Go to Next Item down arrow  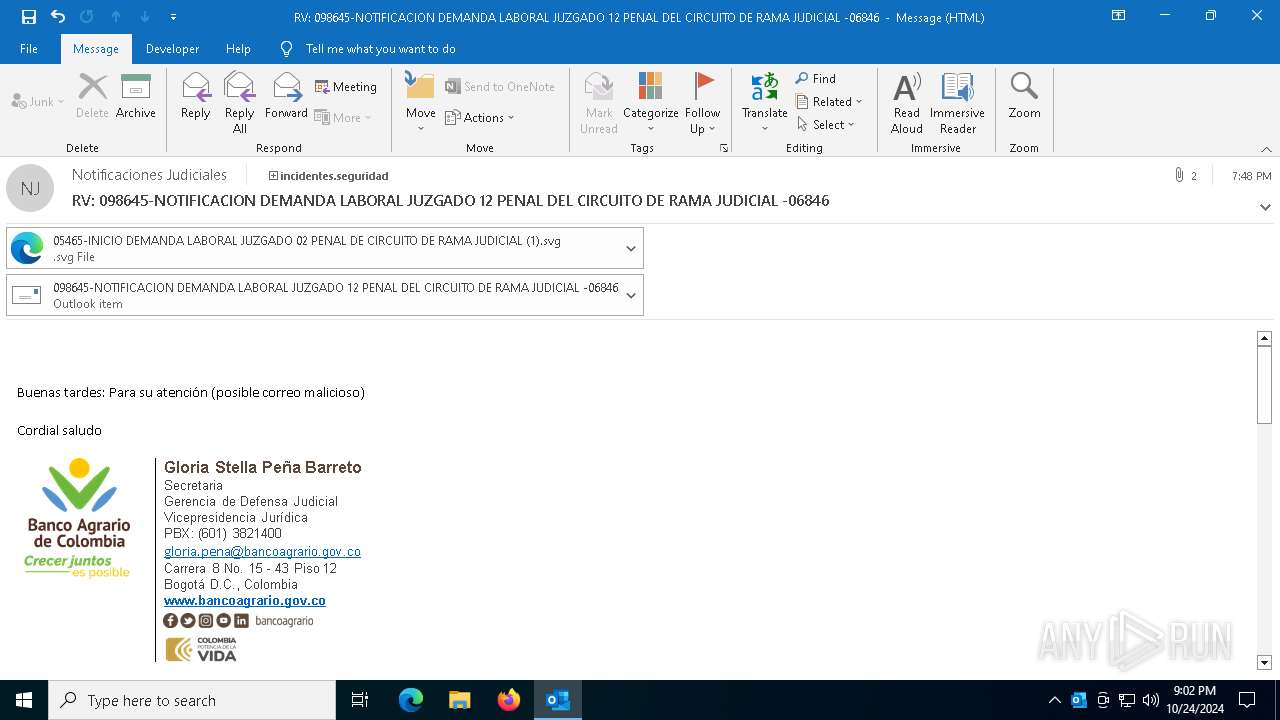coord(145,17)
